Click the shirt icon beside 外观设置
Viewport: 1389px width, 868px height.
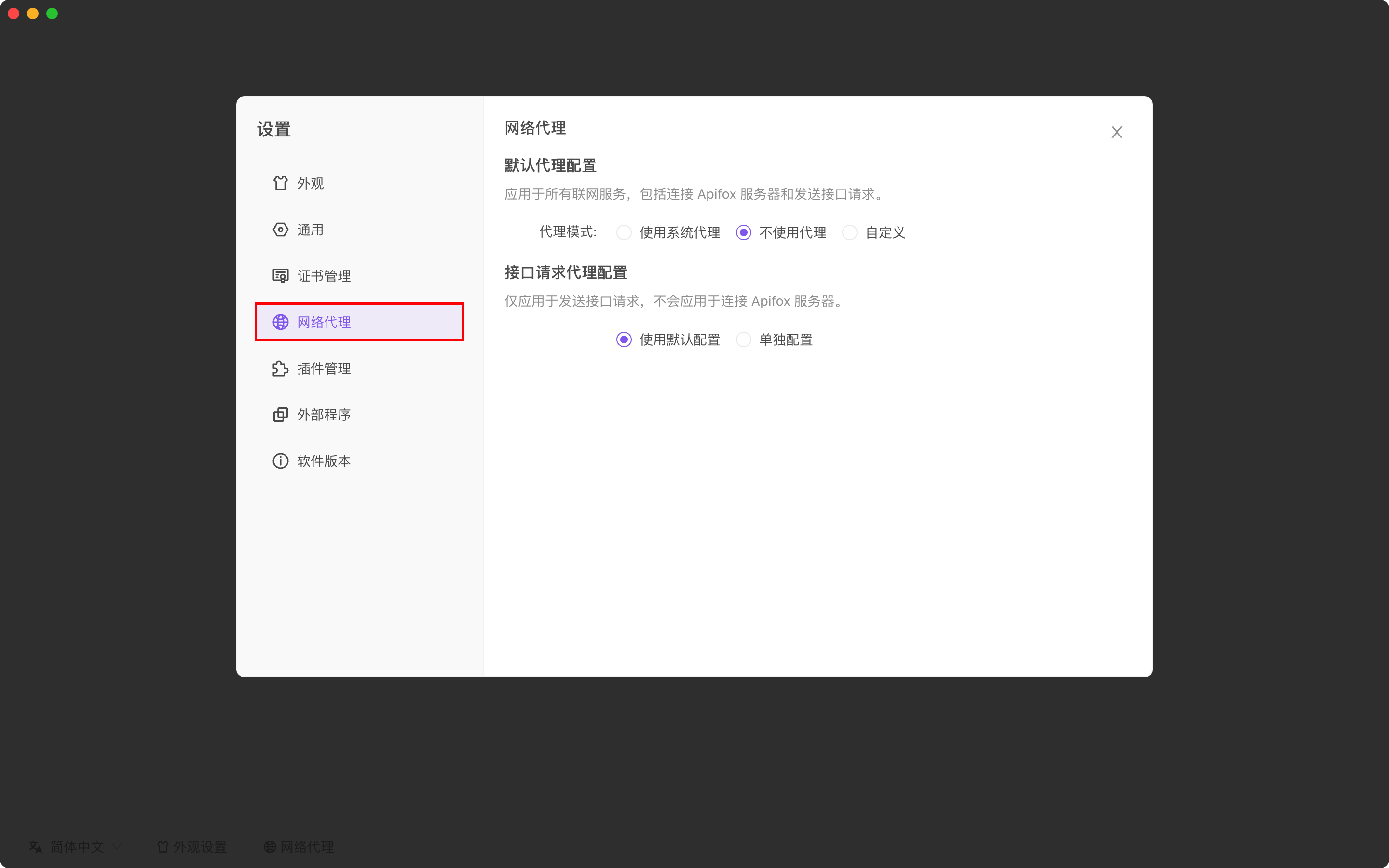pyautogui.click(x=163, y=846)
